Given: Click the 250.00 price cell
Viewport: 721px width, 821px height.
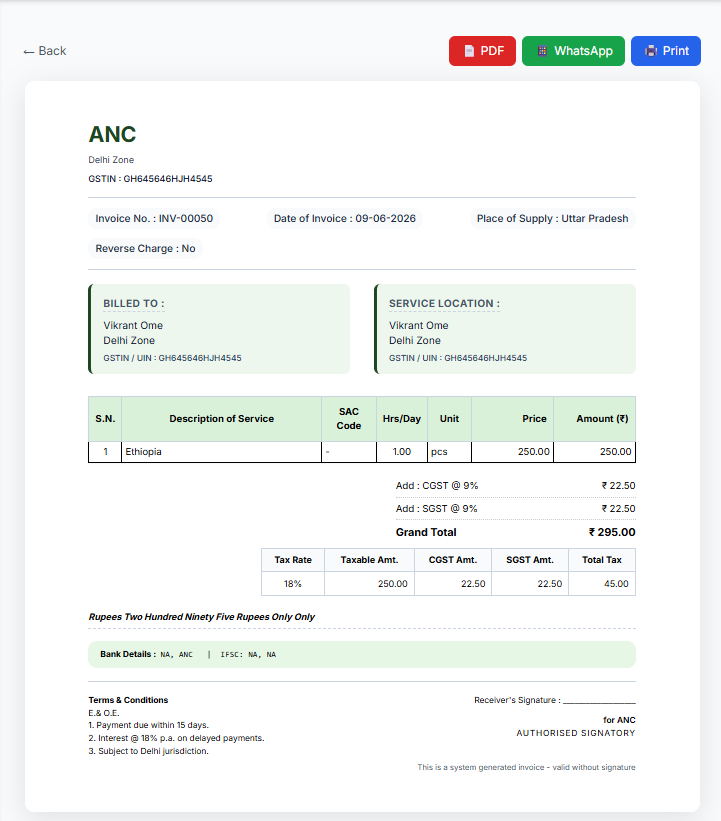Looking at the screenshot, I should [x=513, y=452].
